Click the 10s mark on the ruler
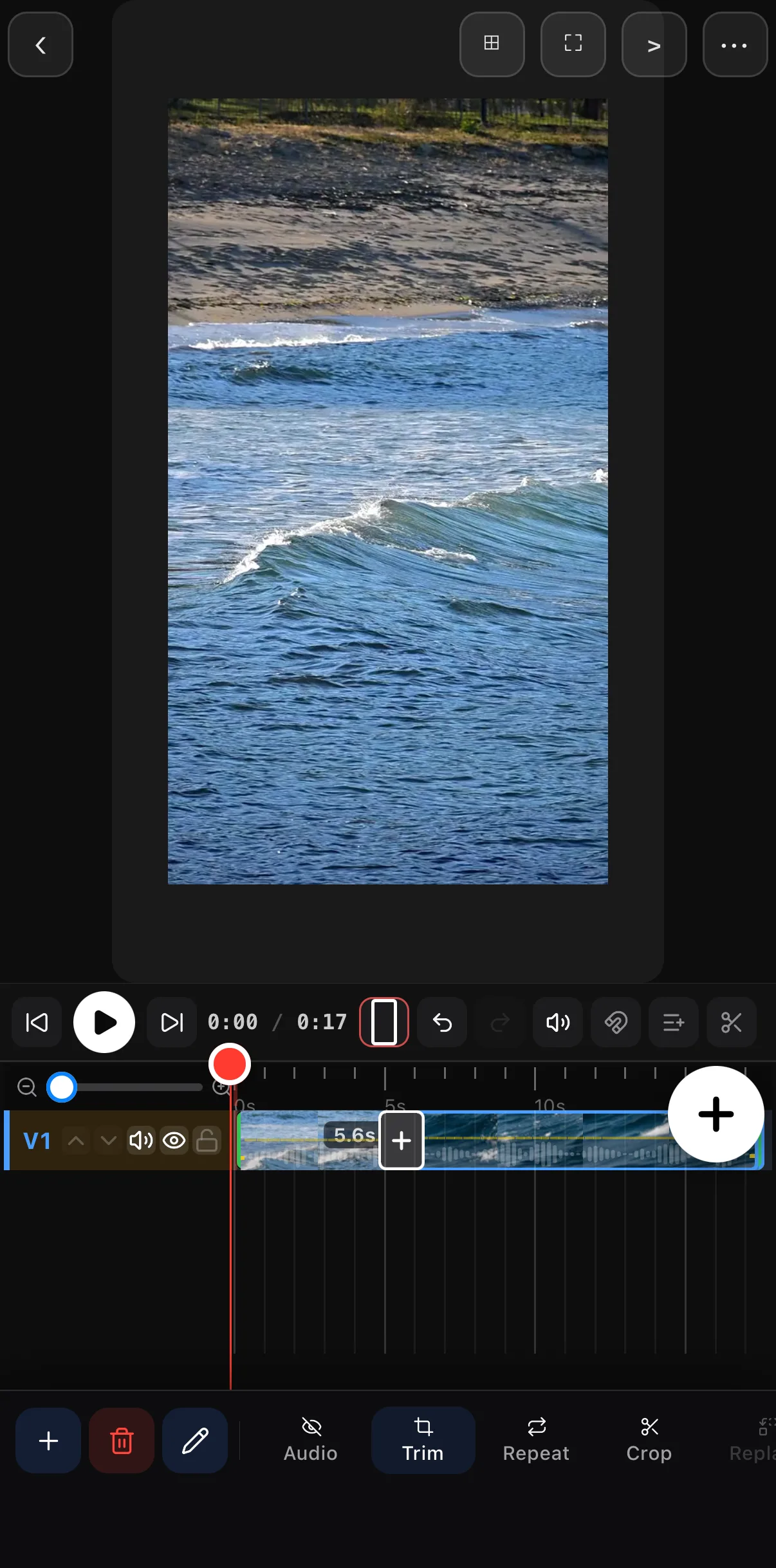The height and width of the screenshot is (1568, 776). coord(550,1105)
